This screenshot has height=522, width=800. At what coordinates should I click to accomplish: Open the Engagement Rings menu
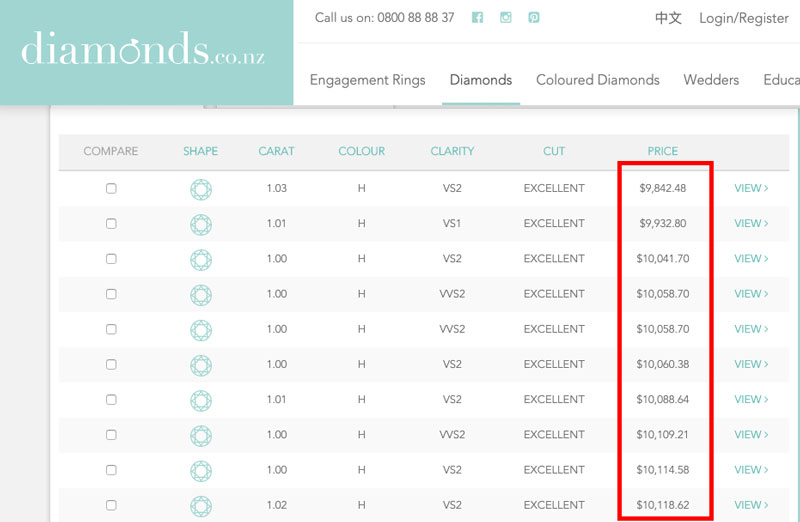click(x=367, y=80)
